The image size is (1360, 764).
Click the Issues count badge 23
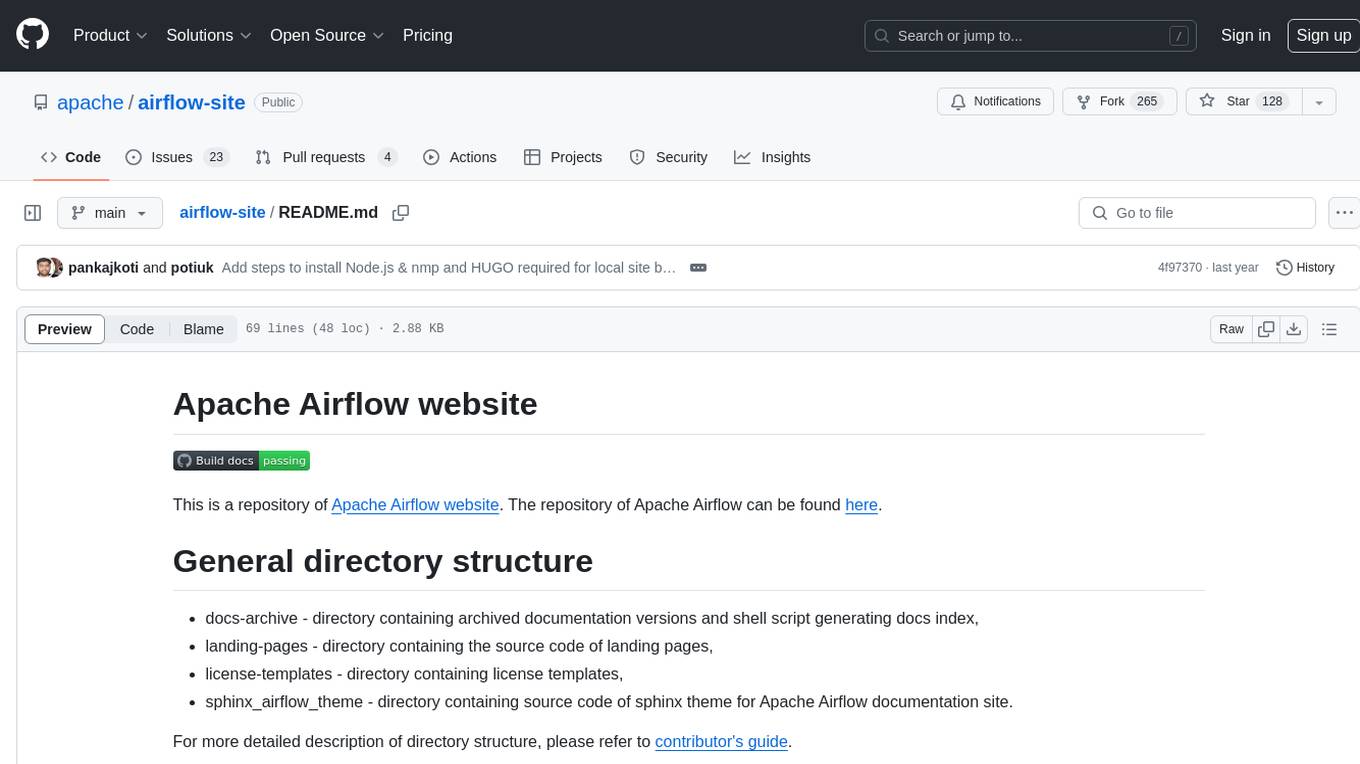216,157
